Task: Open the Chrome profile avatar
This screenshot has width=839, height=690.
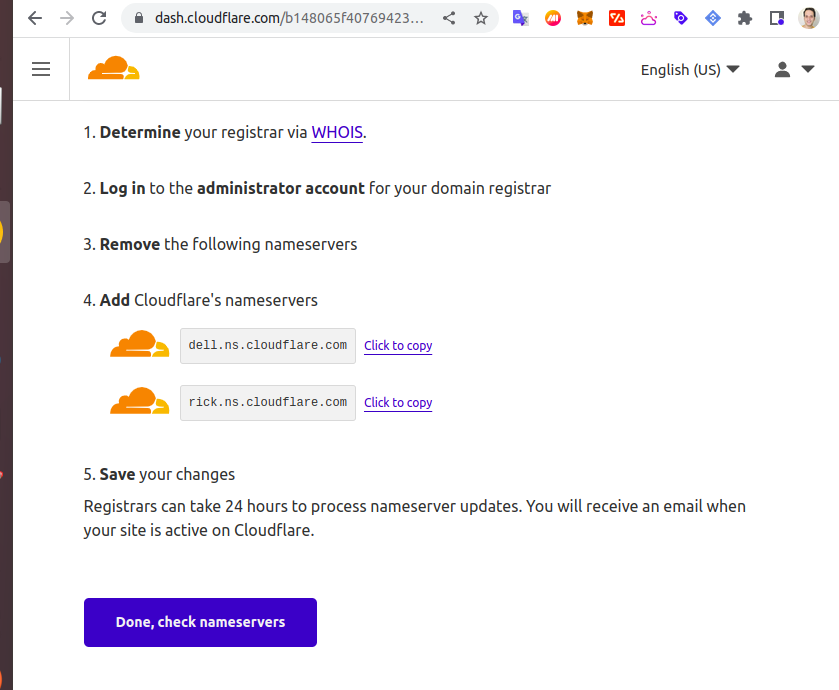Action: click(809, 18)
